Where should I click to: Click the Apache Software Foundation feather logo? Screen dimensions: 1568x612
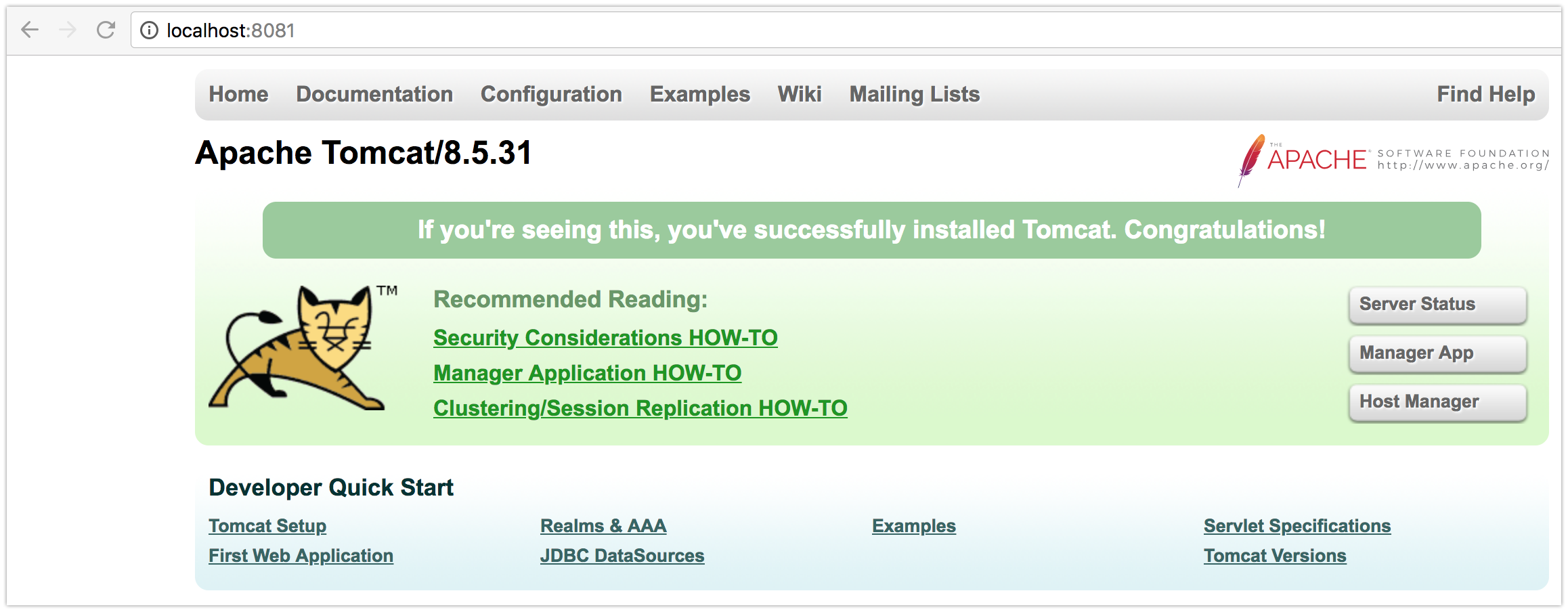coord(1251,160)
